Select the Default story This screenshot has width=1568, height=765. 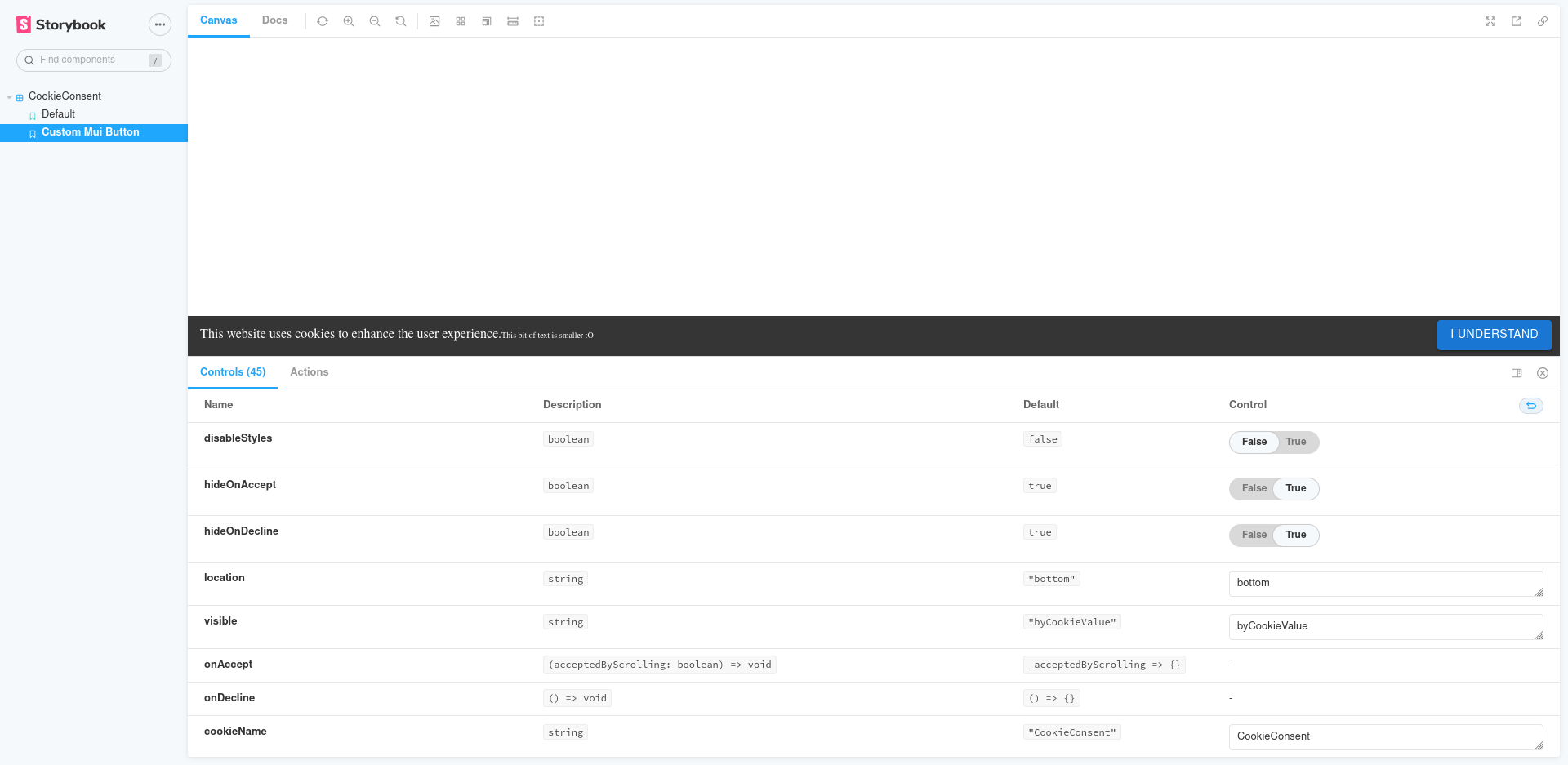58,113
